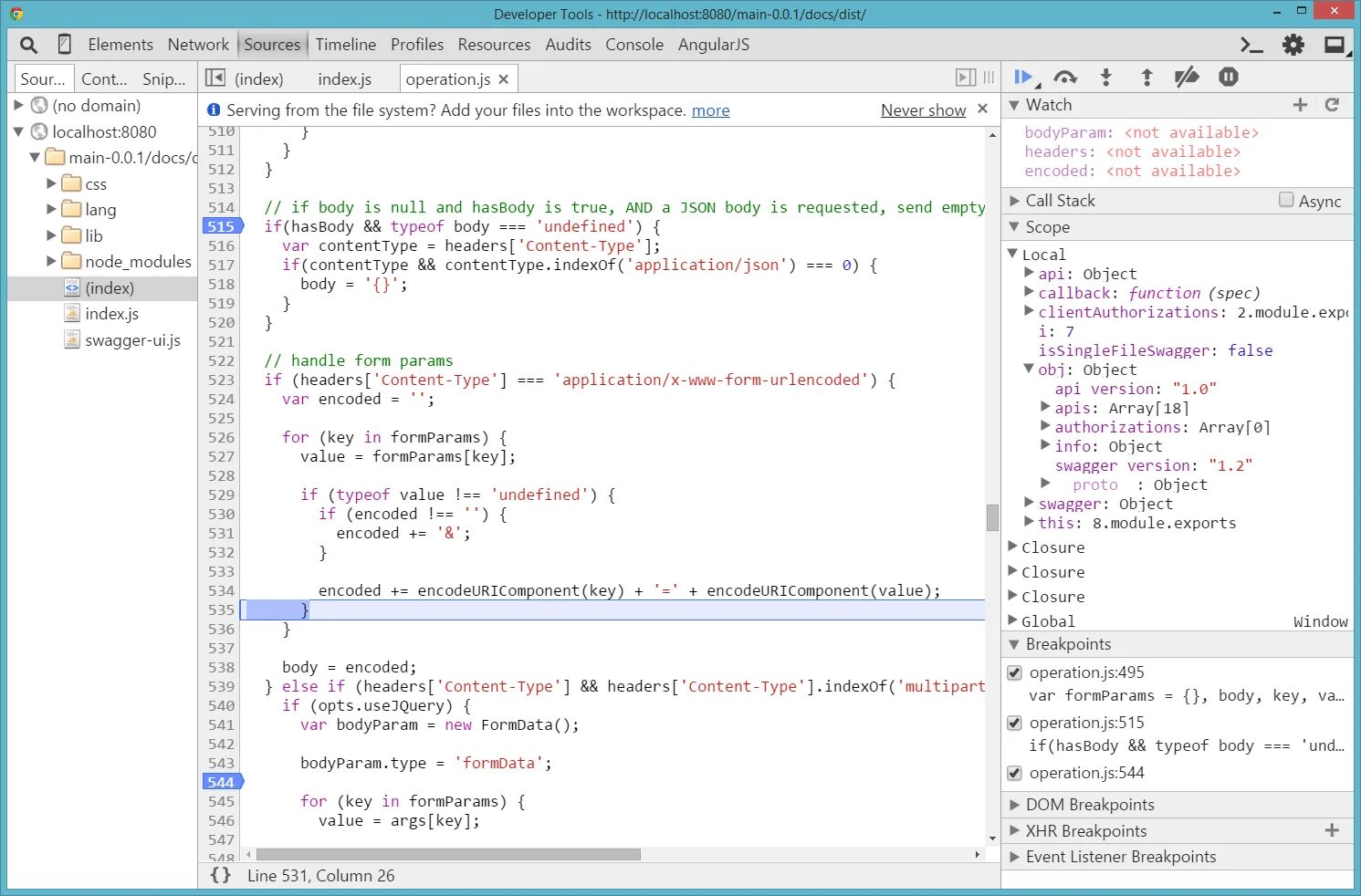
Task: Select swagger-ui.js file
Action: 132,340
